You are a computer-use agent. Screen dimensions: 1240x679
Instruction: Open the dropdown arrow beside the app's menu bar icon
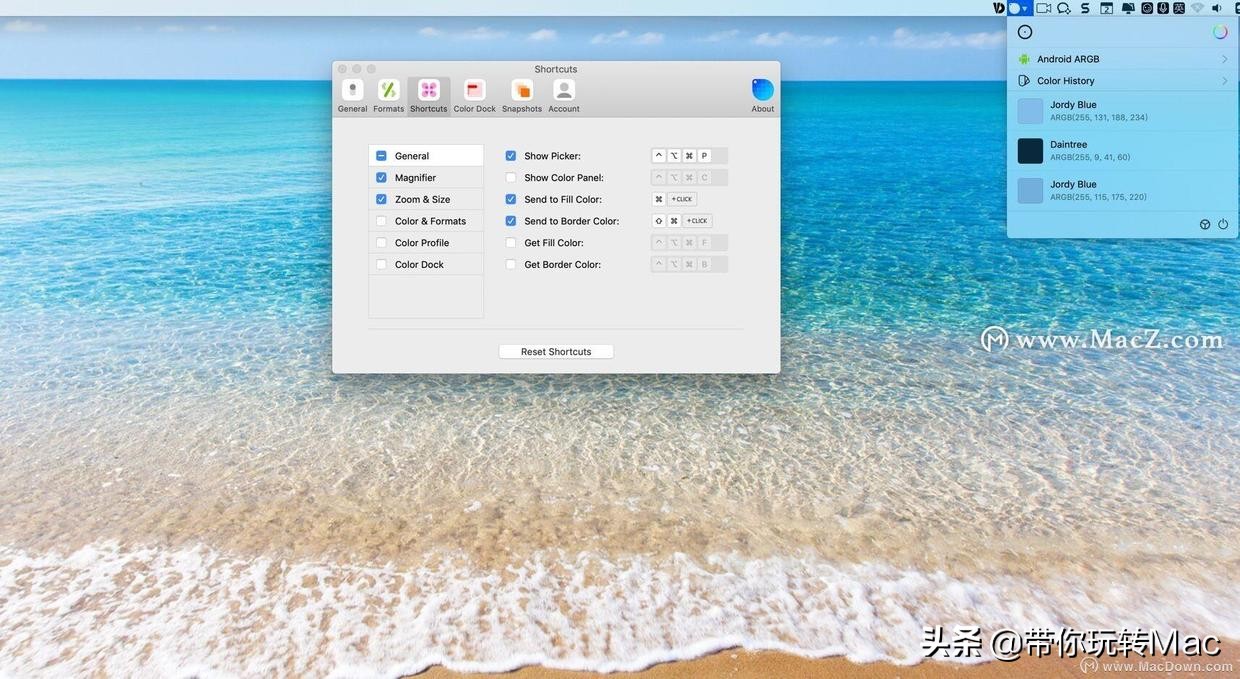pyautogui.click(x=1024, y=7)
